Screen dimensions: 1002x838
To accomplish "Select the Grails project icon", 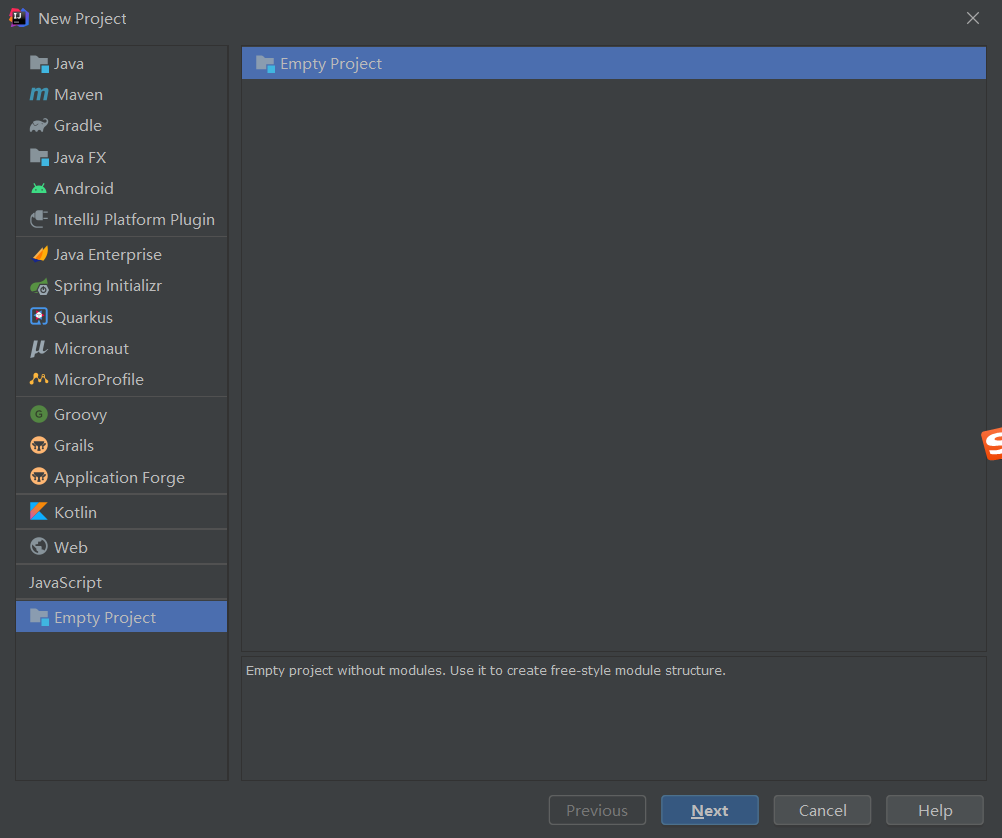I will [39, 445].
